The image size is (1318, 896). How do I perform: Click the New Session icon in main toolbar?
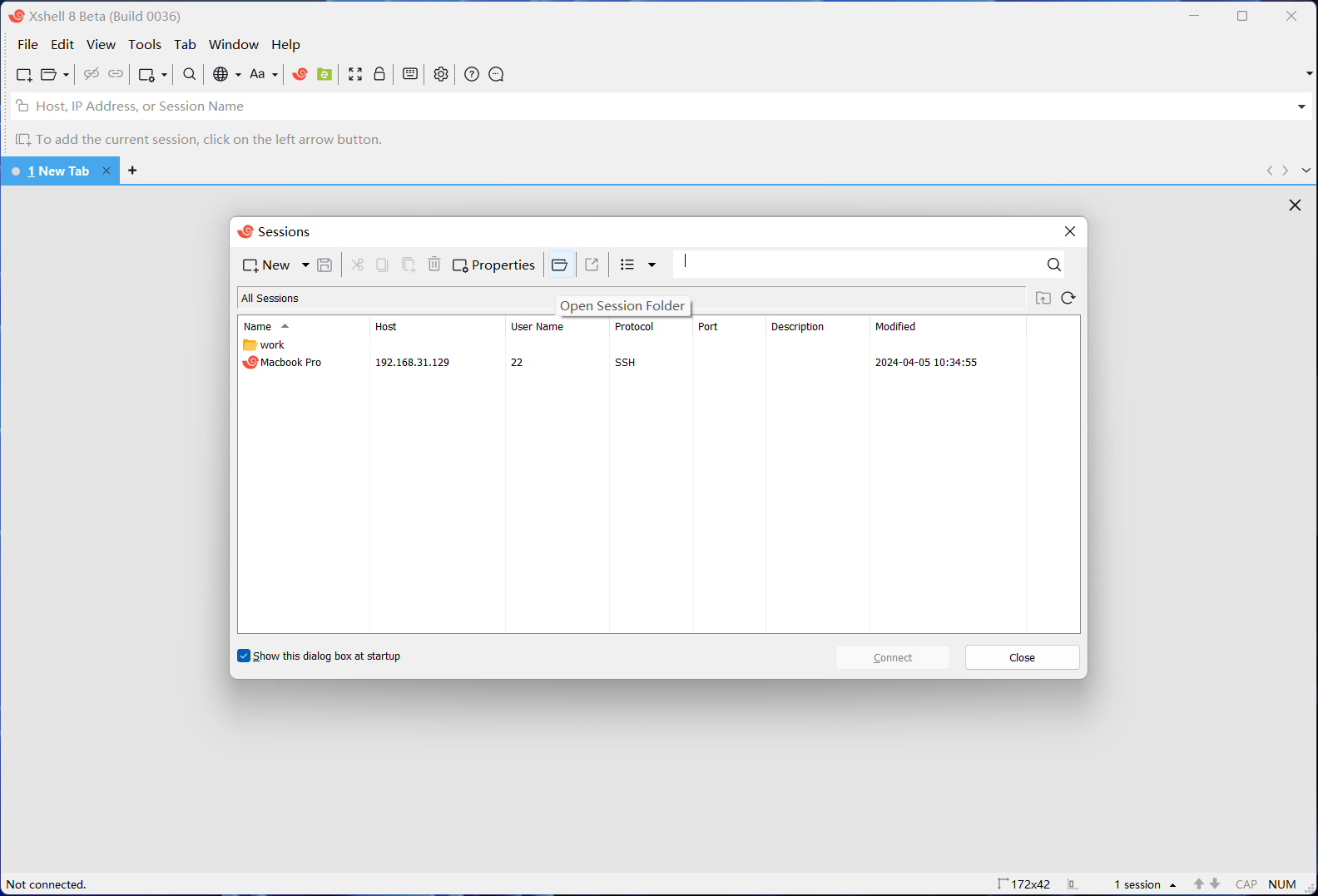click(24, 75)
